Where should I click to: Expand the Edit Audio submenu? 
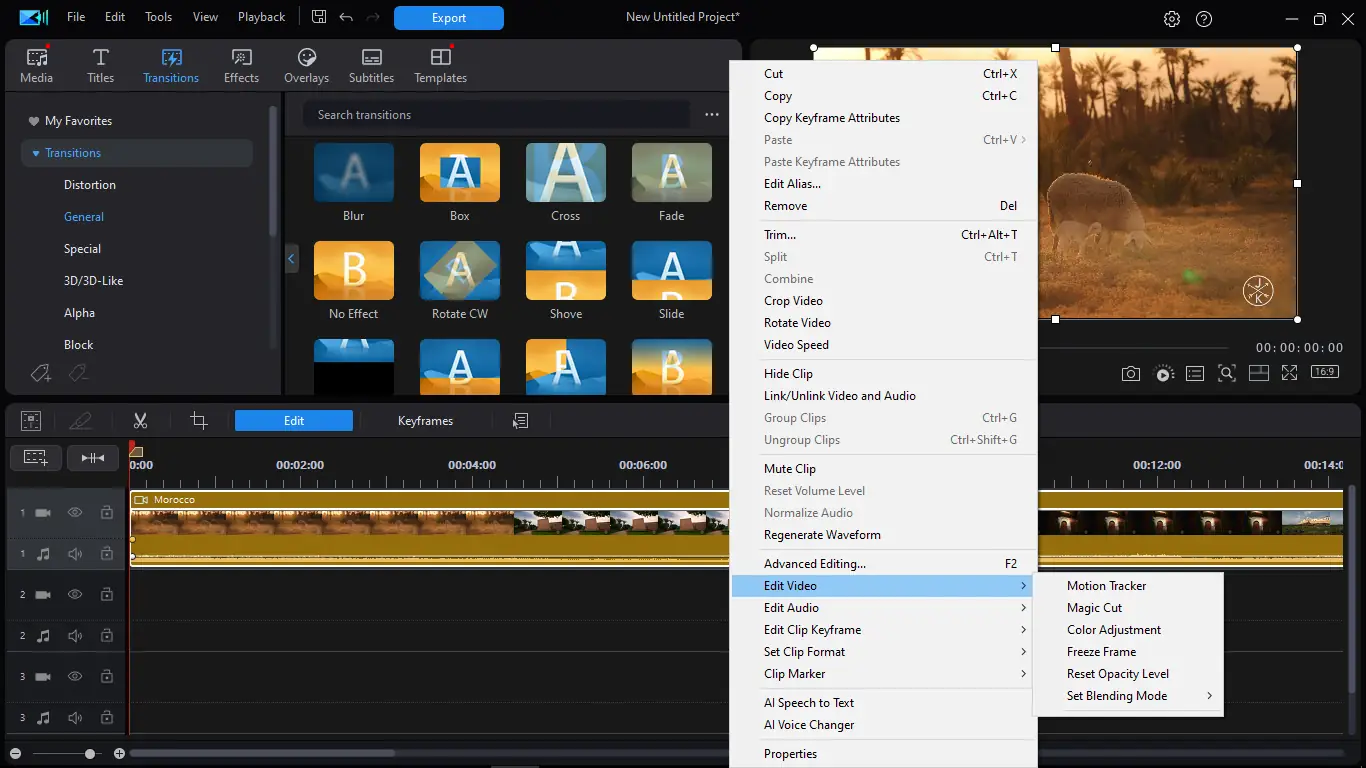pyautogui.click(x=791, y=608)
